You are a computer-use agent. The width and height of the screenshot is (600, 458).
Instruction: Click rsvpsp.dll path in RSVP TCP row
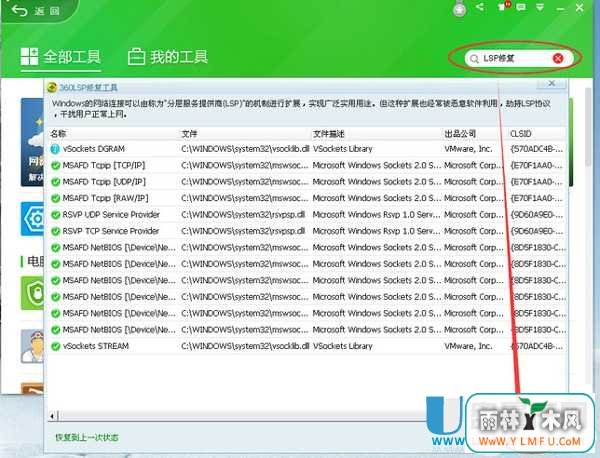pos(243,231)
